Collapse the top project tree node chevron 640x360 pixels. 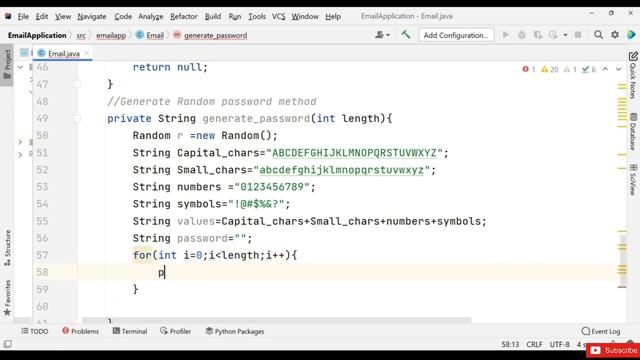(x=20, y=67)
